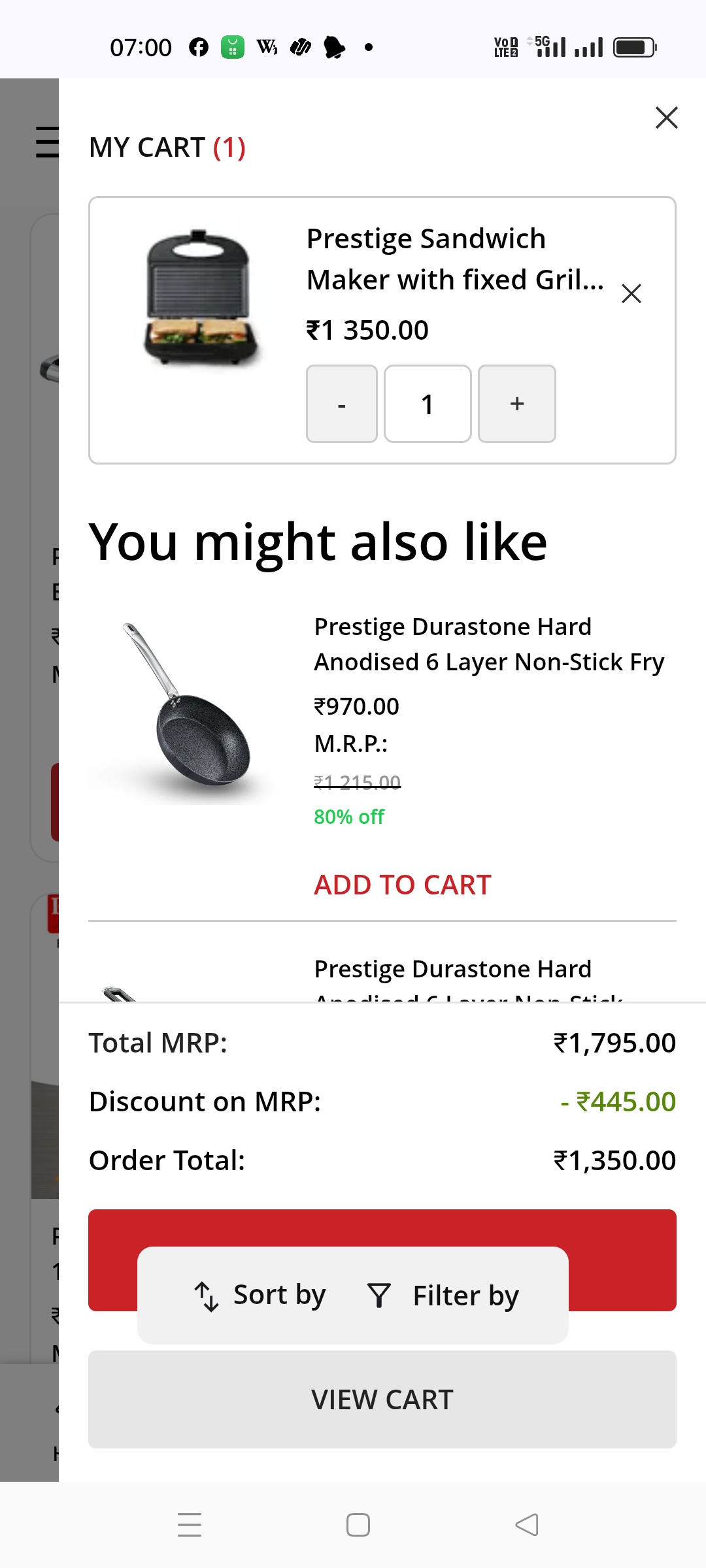
Task: Open the Filter by options
Action: [465, 1296]
